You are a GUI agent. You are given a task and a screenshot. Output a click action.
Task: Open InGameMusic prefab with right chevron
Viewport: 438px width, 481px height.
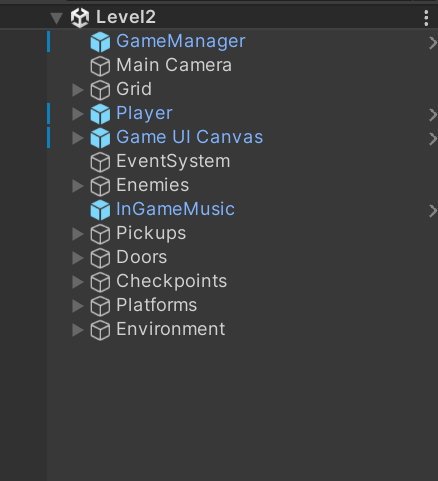[x=433, y=211]
